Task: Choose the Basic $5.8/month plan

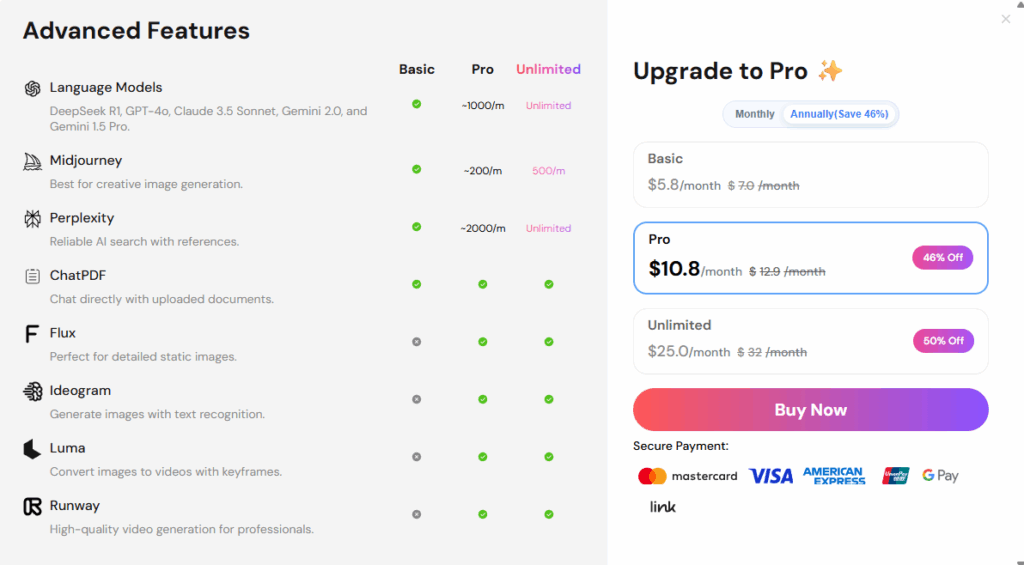Action: coord(810,174)
